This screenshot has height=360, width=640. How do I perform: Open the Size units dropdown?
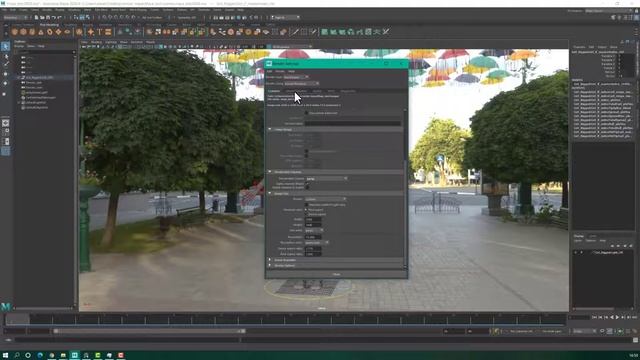(314, 230)
